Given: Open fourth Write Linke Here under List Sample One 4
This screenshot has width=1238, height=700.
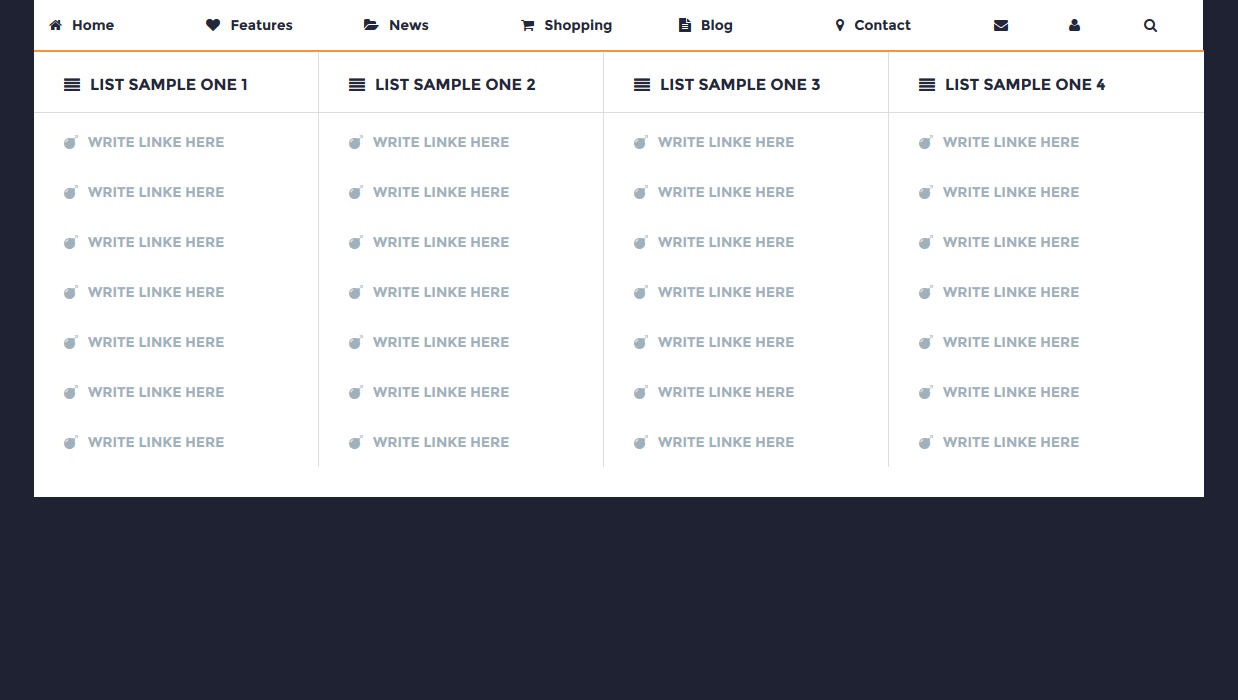Looking at the screenshot, I should click(1011, 292).
